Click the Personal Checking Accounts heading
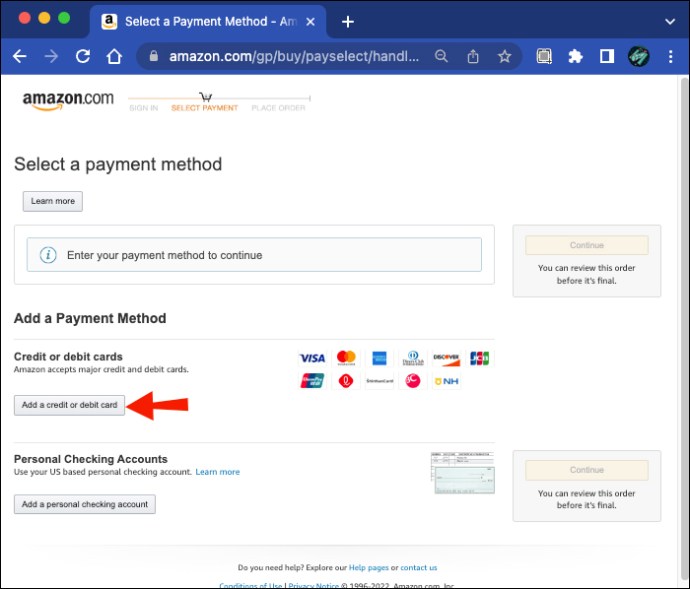Screen dimensions: 690x589 click(91, 459)
